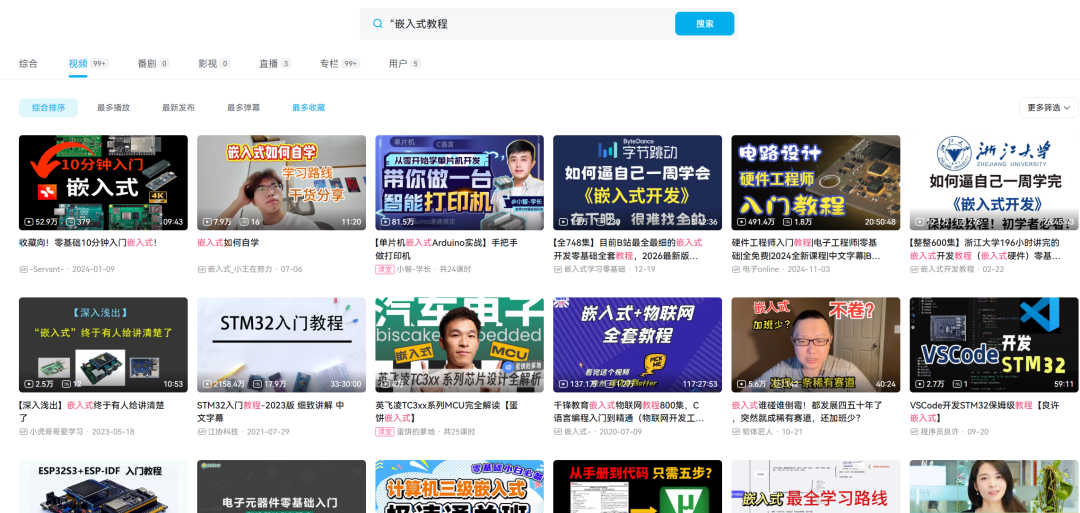
Task: Click play-count icon on the 81.5万 video
Action: pyautogui.click(x=385, y=222)
